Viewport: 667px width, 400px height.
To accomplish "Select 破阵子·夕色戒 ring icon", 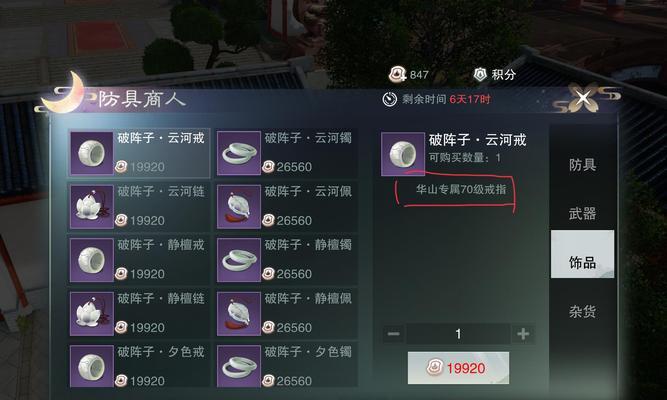I will click(91, 366).
